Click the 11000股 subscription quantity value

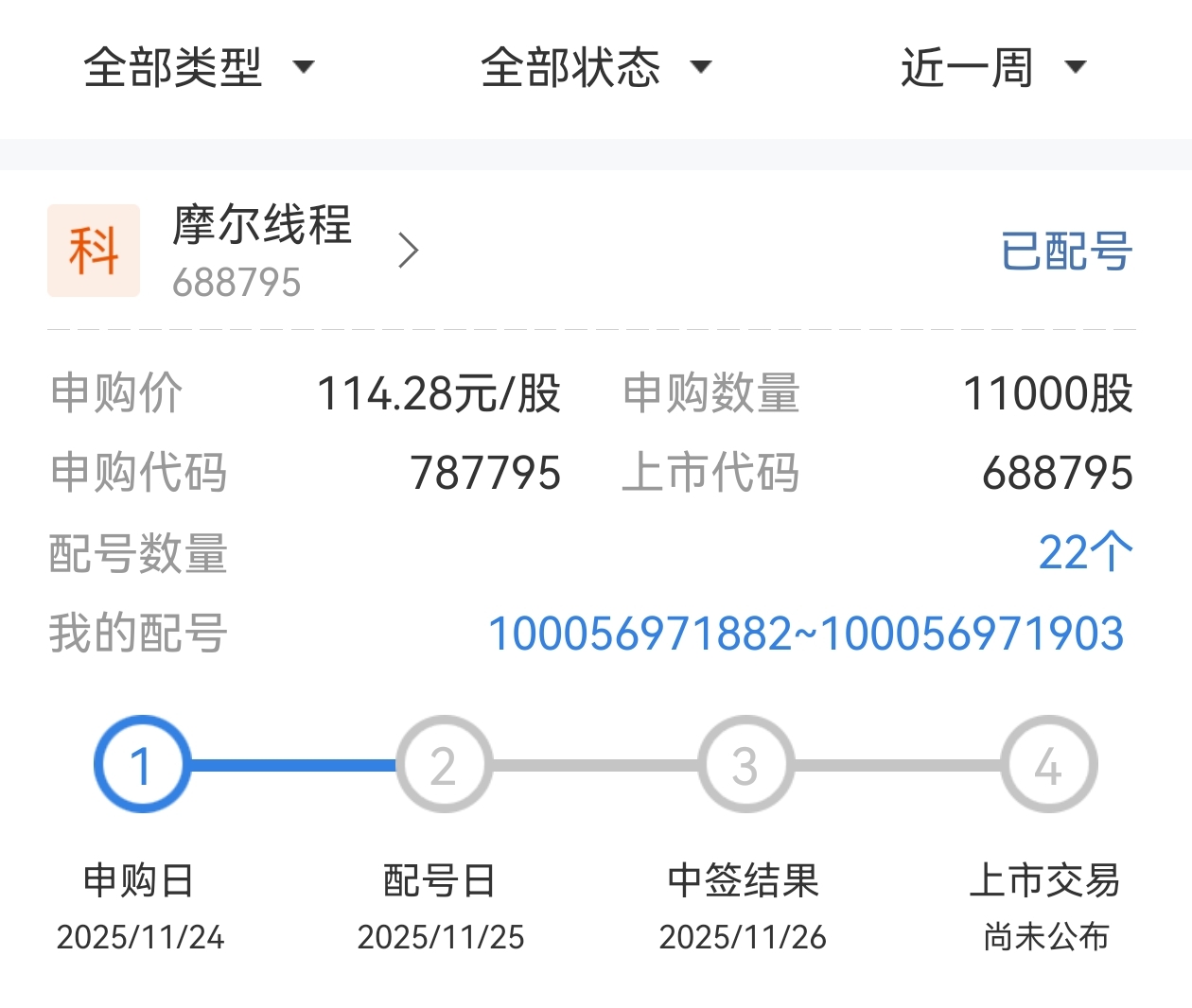point(1048,393)
